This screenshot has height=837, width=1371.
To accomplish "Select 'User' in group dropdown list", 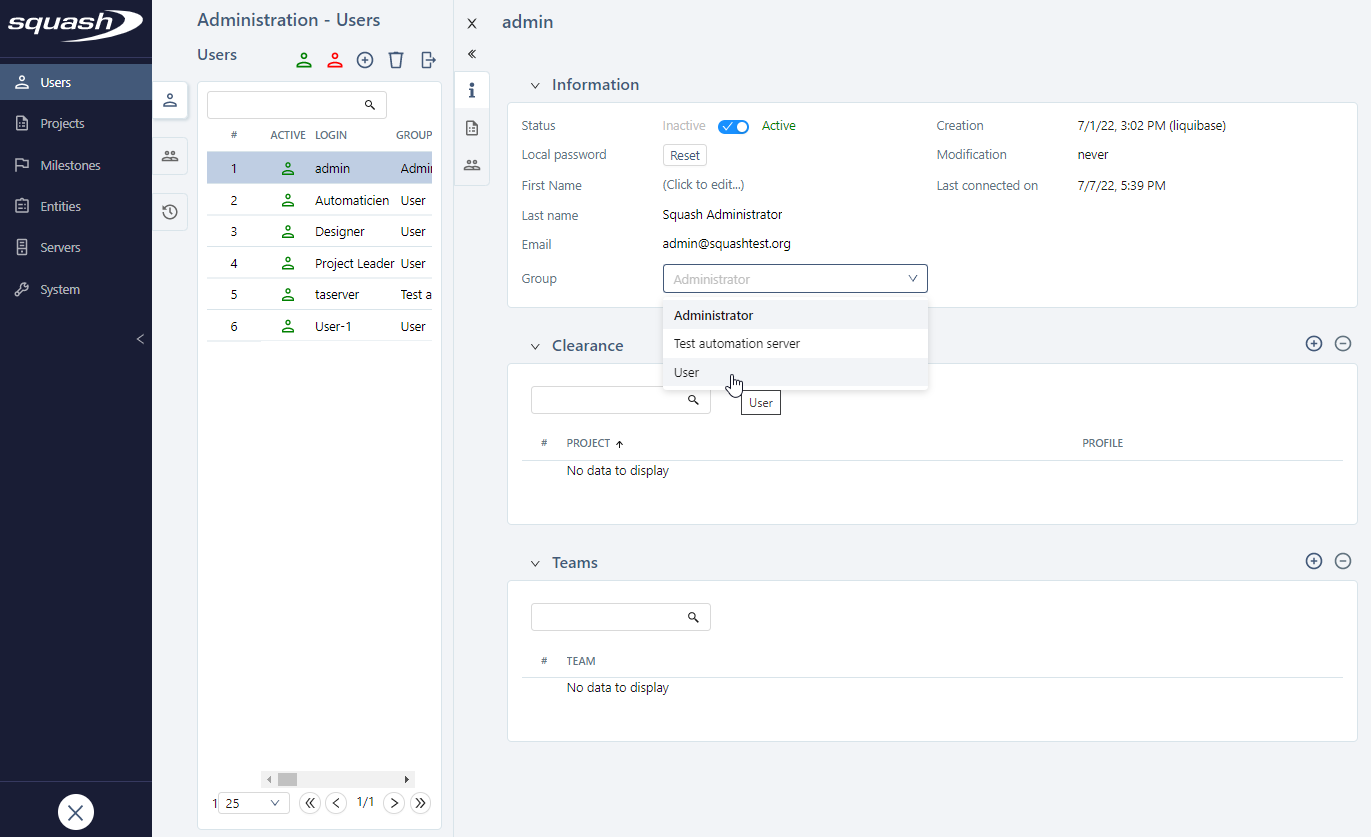I will pos(687,372).
